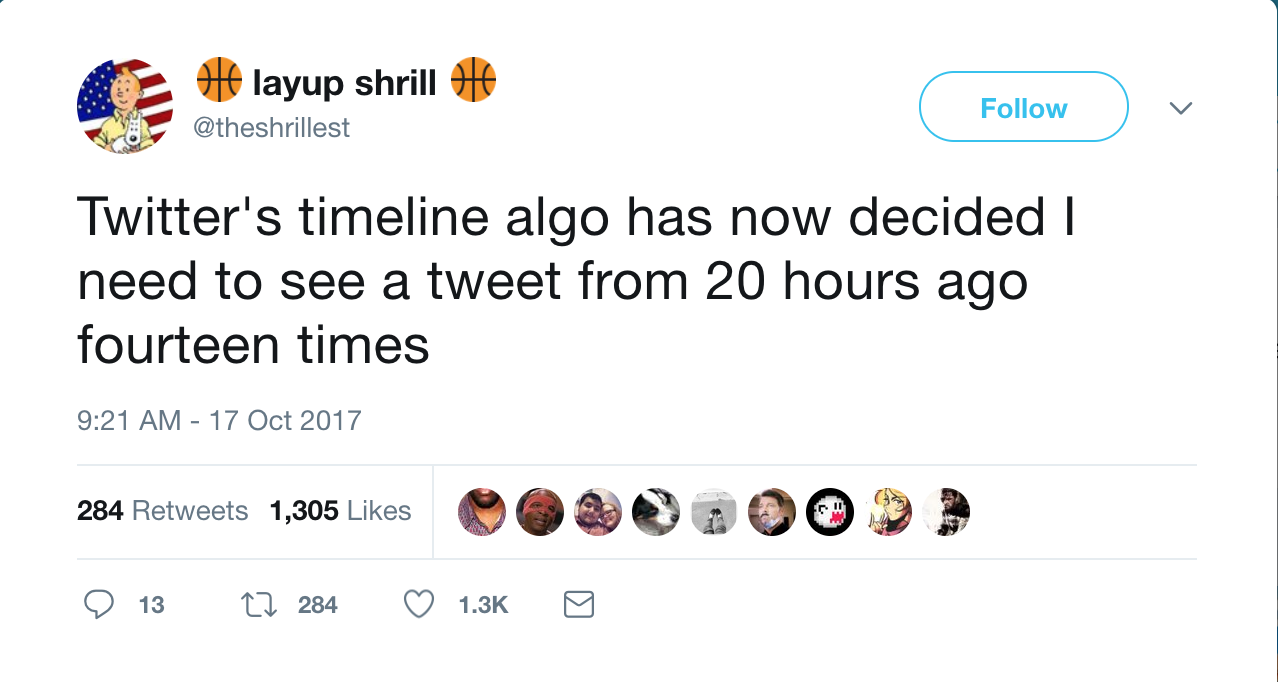Click the heart icon to like the tweet
This screenshot has height=682, width=1278.
[418, 604]
